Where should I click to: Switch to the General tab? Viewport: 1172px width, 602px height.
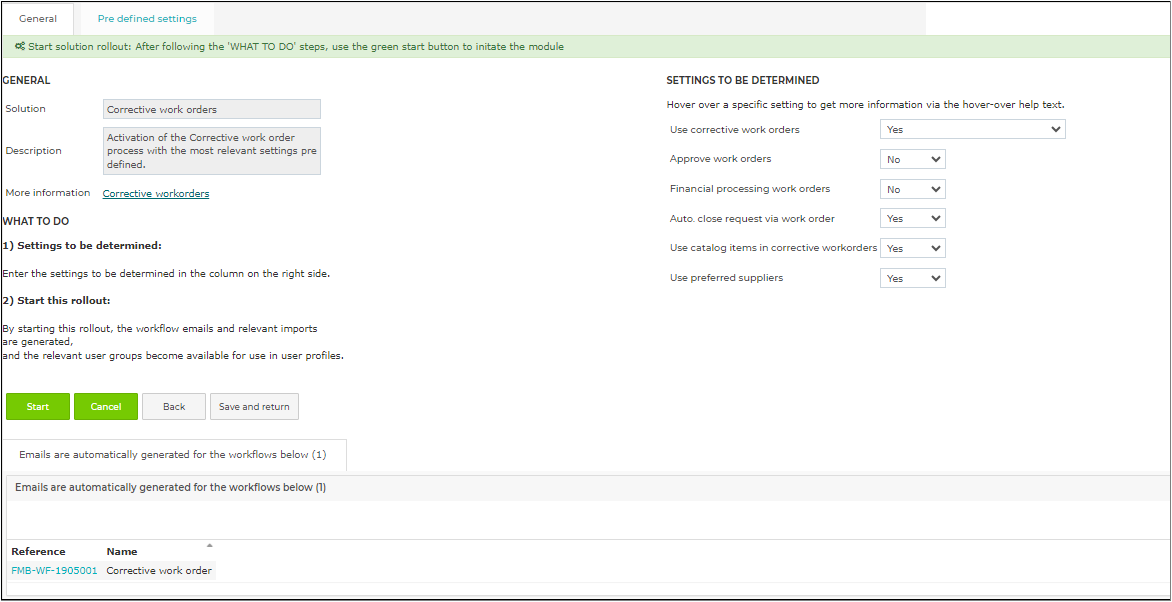(38, 19)
